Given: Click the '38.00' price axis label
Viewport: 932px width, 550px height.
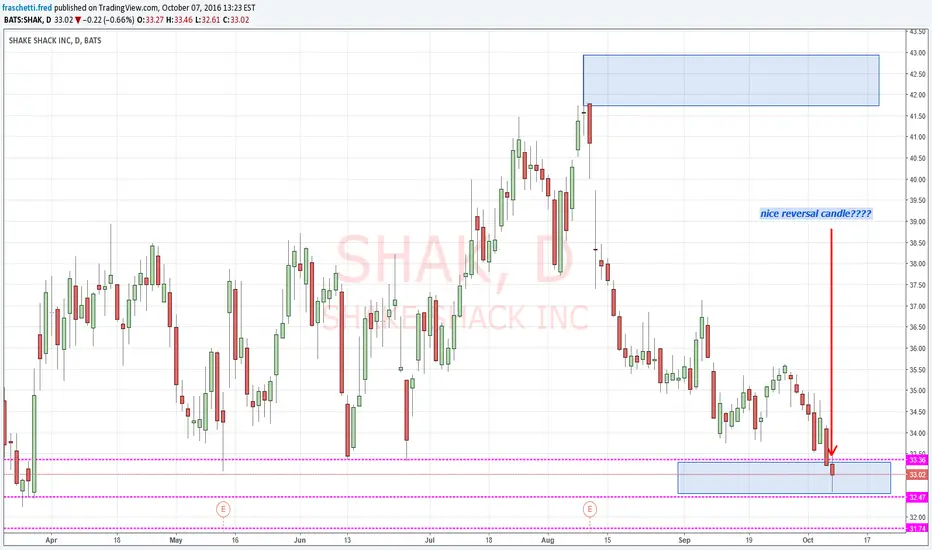Looking at the screenshot, I should click(x=917, y=264).
